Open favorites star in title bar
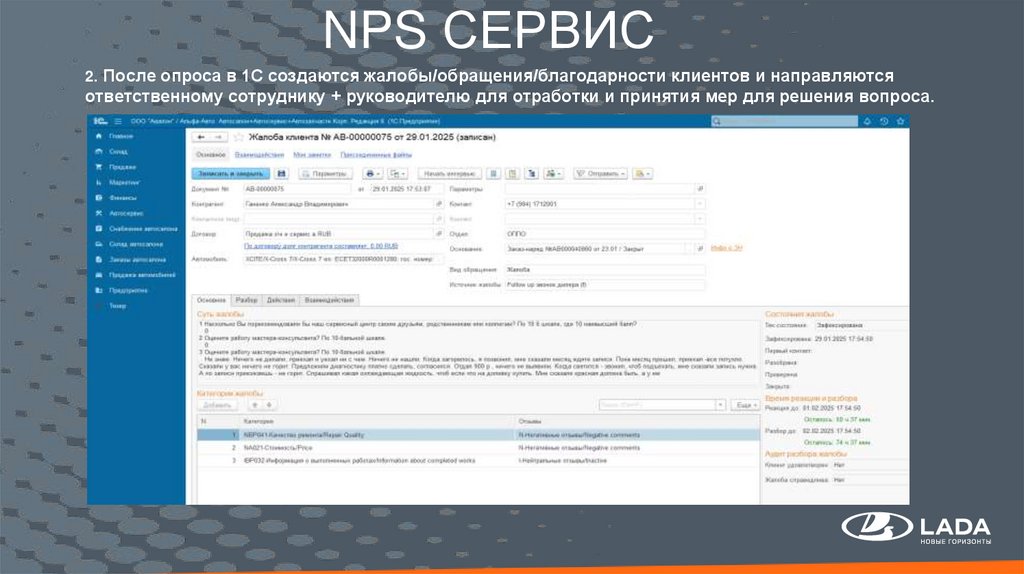Screen dimensions: 1024x574 click(901, 121)
